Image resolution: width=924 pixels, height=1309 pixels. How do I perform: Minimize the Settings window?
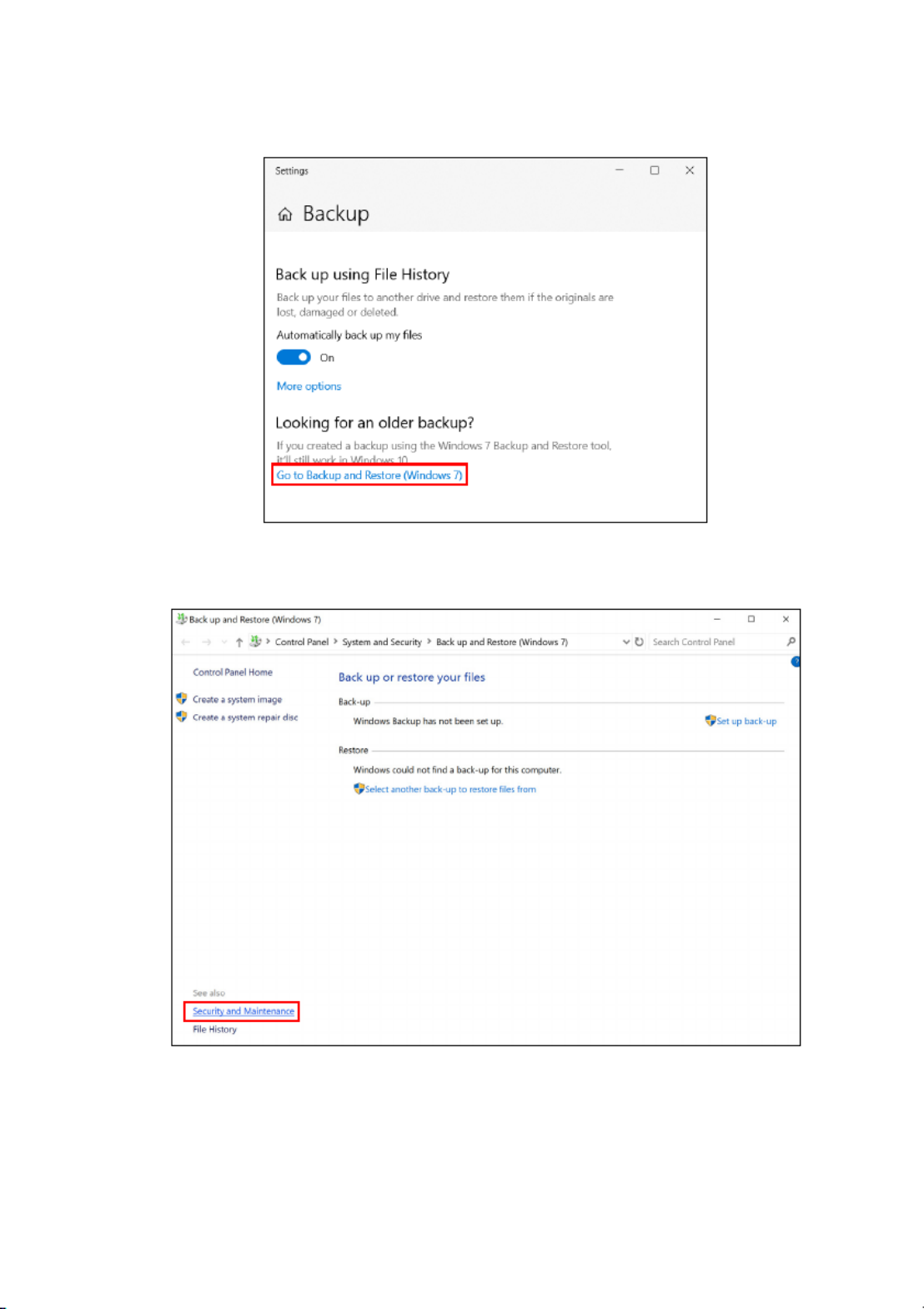click(x=620, y=170)
